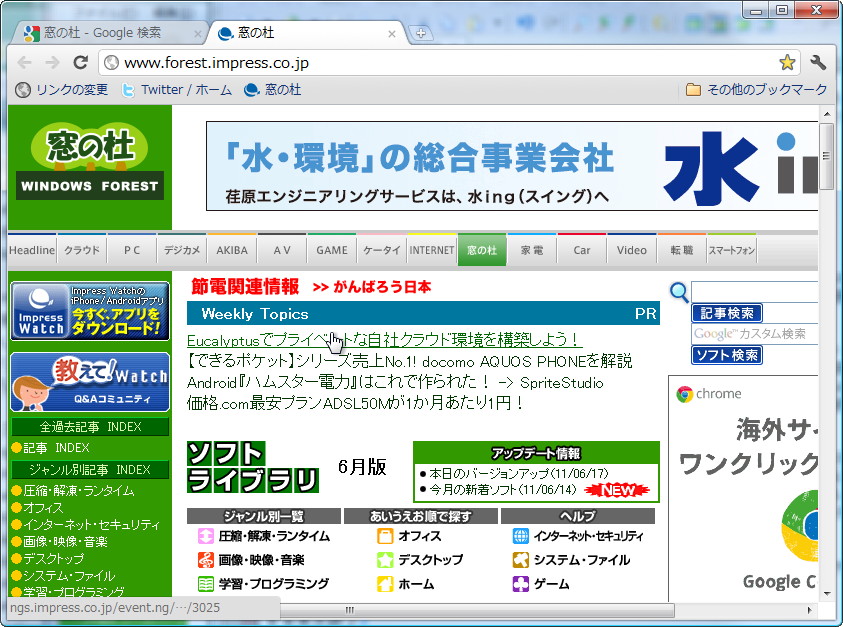Bookmark the page with the star icon
This screenshot has width=843, height=627.
pyautogui.click(x=788, y=62)
